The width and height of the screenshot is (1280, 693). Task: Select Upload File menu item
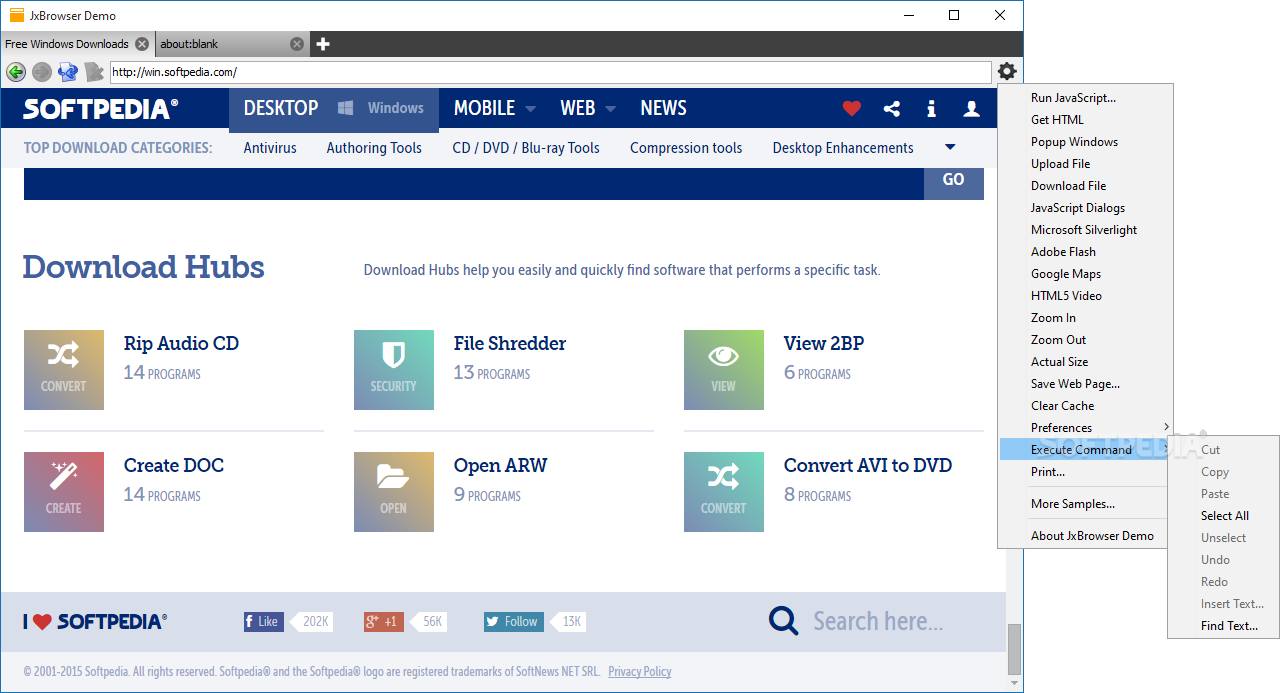pos(1060,164)
